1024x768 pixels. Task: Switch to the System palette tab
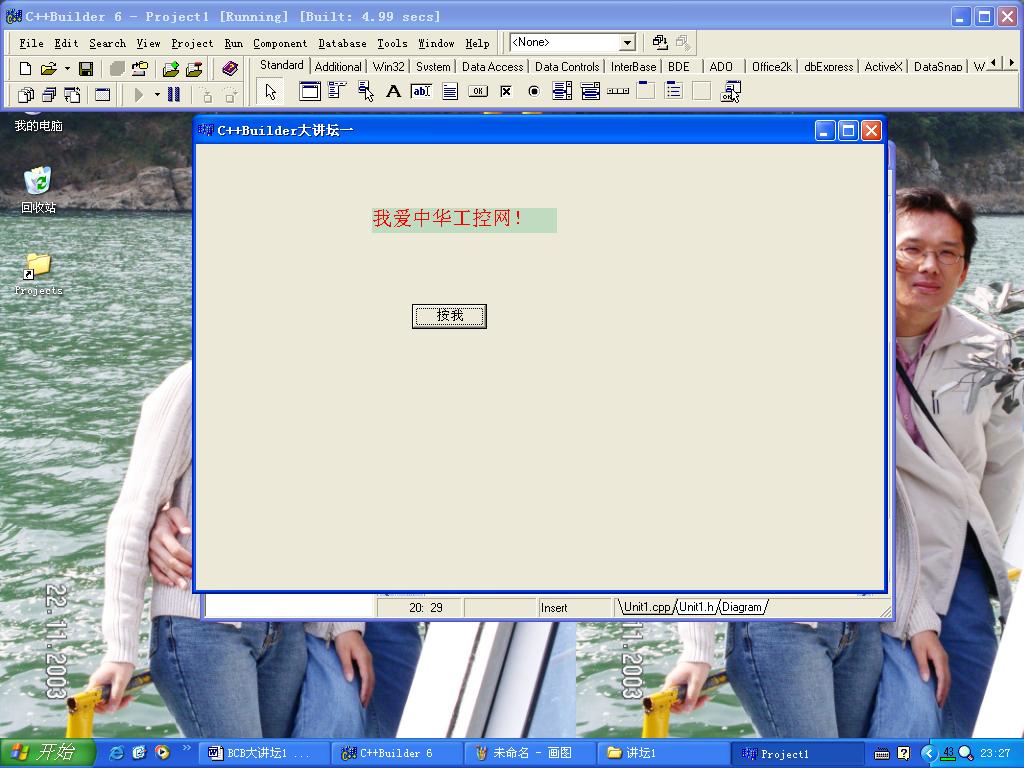click(x=433, y=67)
